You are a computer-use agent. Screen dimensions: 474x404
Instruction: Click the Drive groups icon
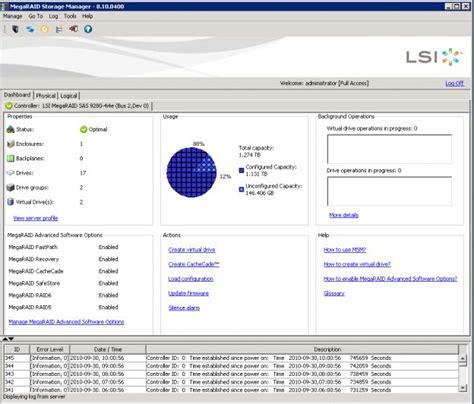11,187
